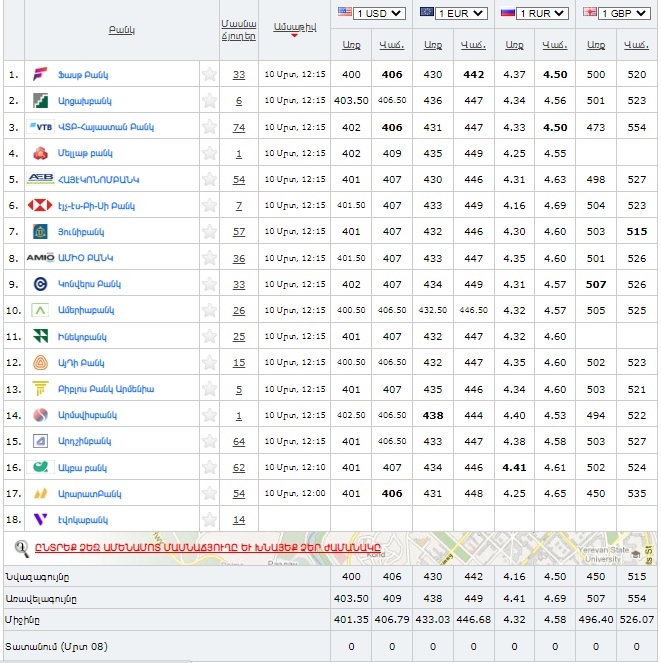Toggle favorite star for Ամերիաբանկ row

(209, 310)
